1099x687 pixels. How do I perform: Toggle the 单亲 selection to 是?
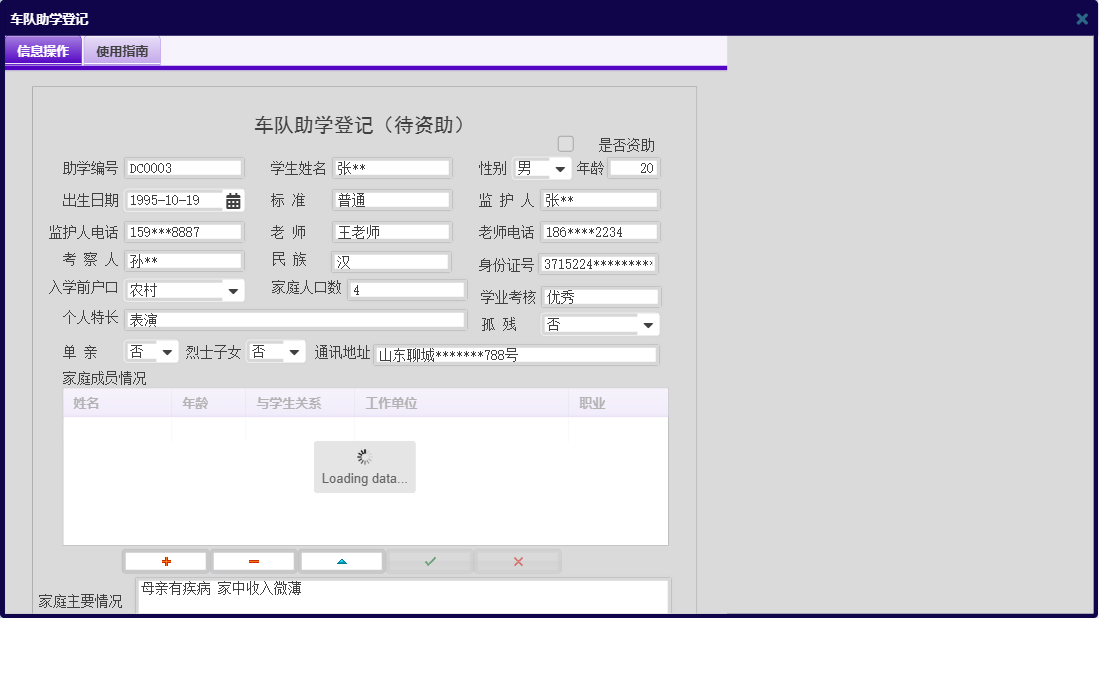[168, 352]
